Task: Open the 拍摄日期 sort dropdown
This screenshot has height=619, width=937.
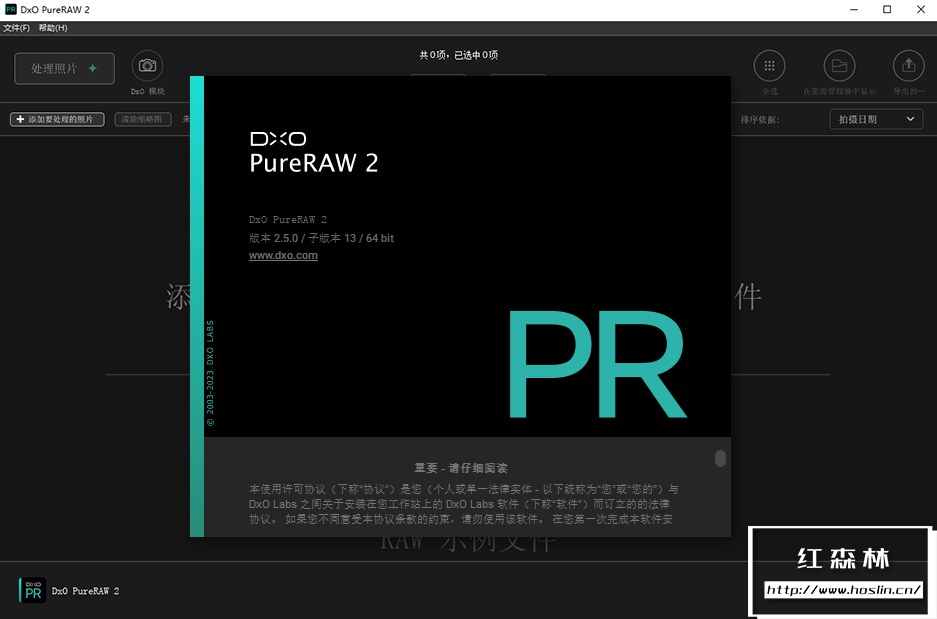Action: coord(876,119)
